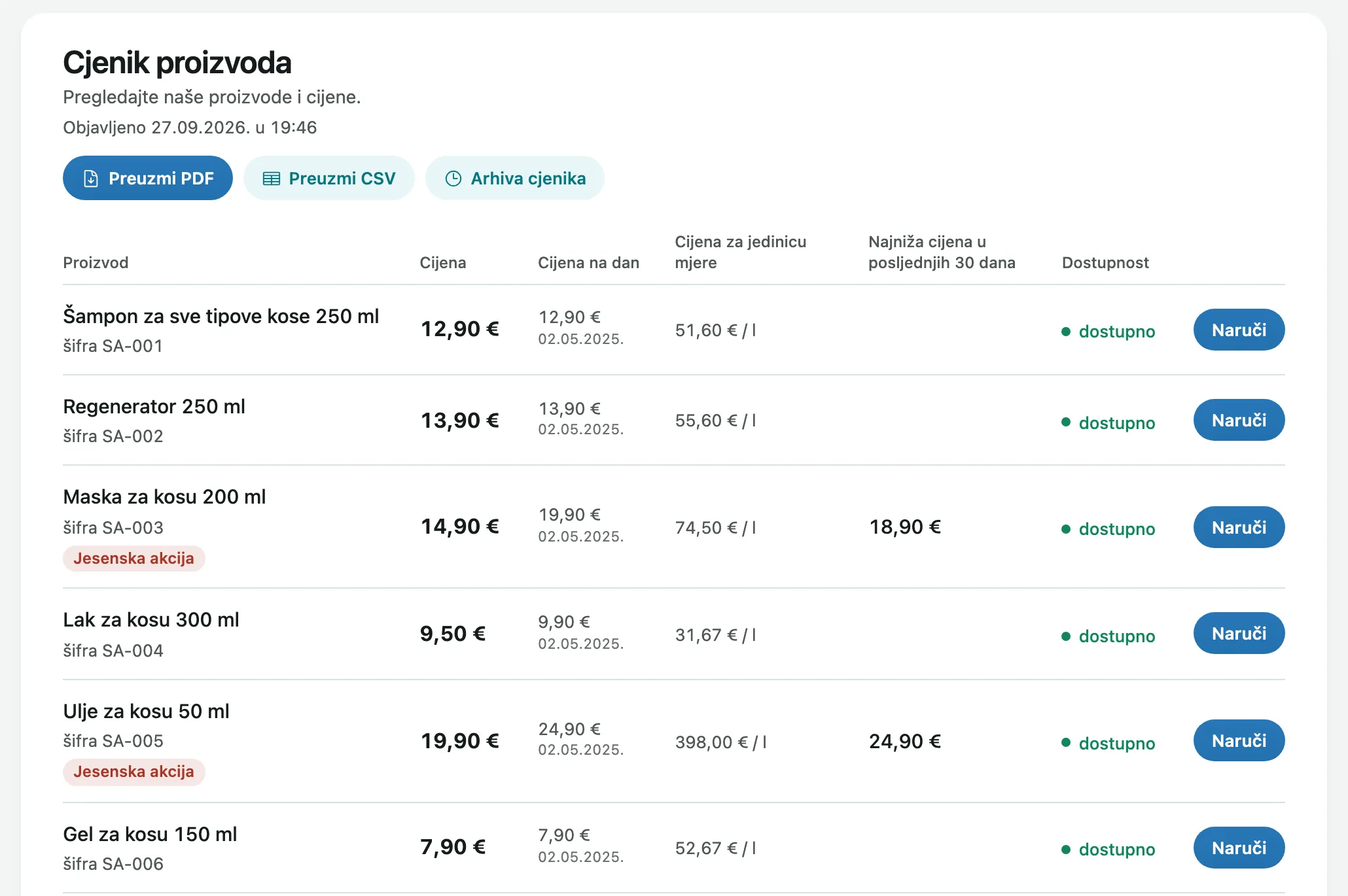The width and height of the screenshot is (1348, 896).
Task: Download the price list via Preuzmi CSV
Action: point(329,178)
